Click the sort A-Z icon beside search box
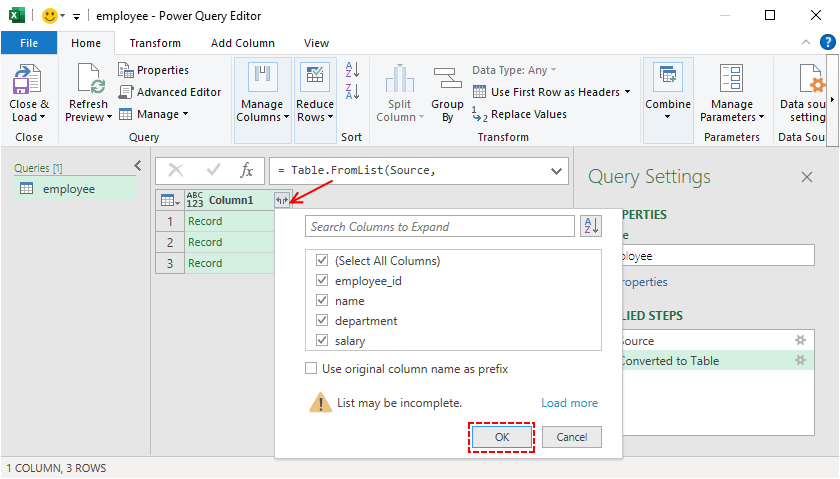This screenshot has height=479, width=840. (591, 227)
